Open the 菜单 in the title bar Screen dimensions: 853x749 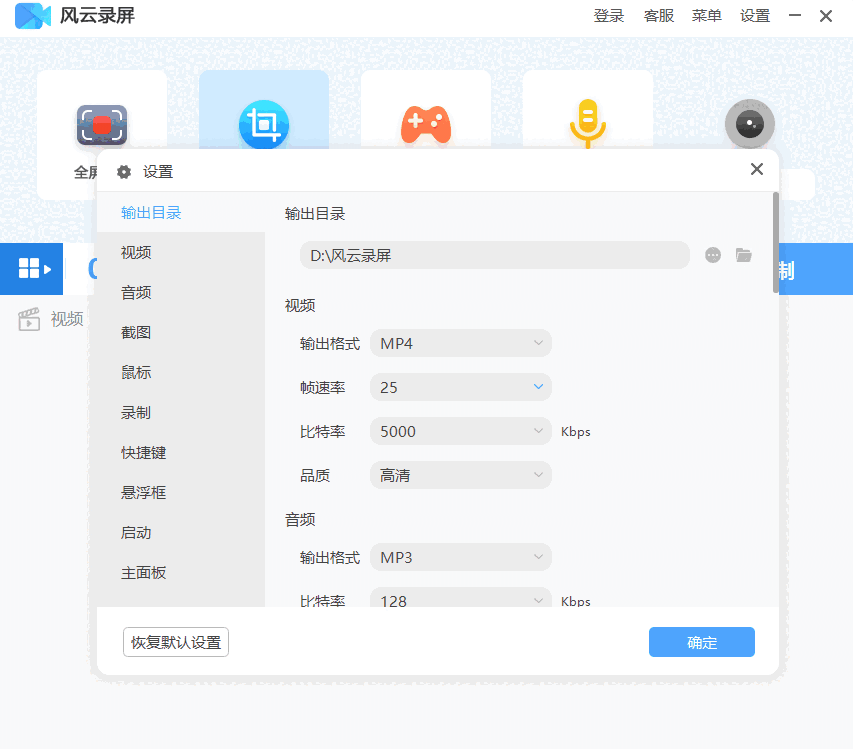pos(707,16)
